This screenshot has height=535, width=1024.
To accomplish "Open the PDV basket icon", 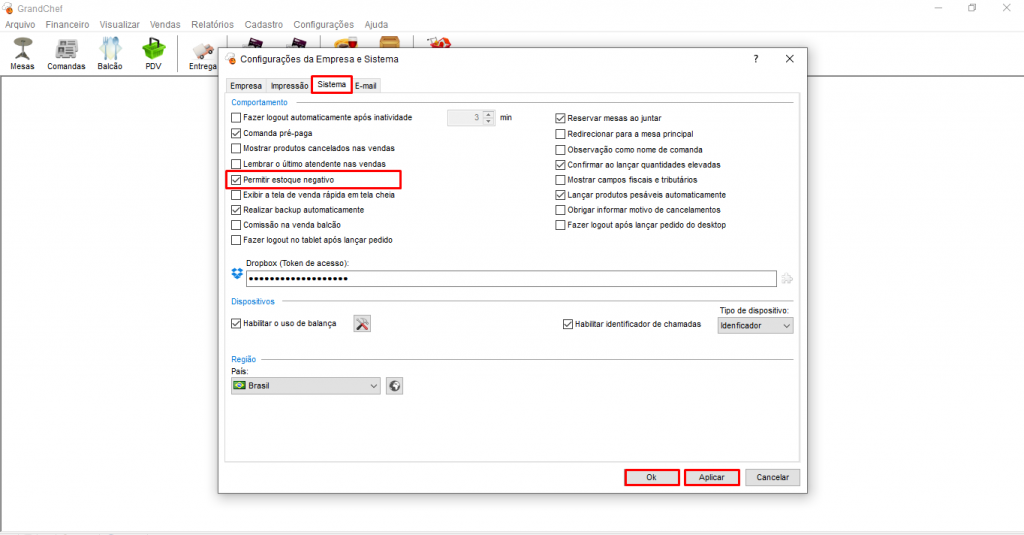I will pos(153,52).
